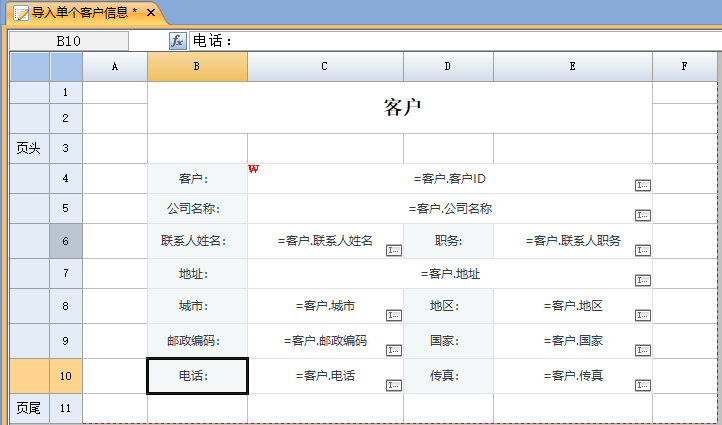This screenshot has width=722, height=425.
Task: Select the 客户 title cell
Action: 400,108
